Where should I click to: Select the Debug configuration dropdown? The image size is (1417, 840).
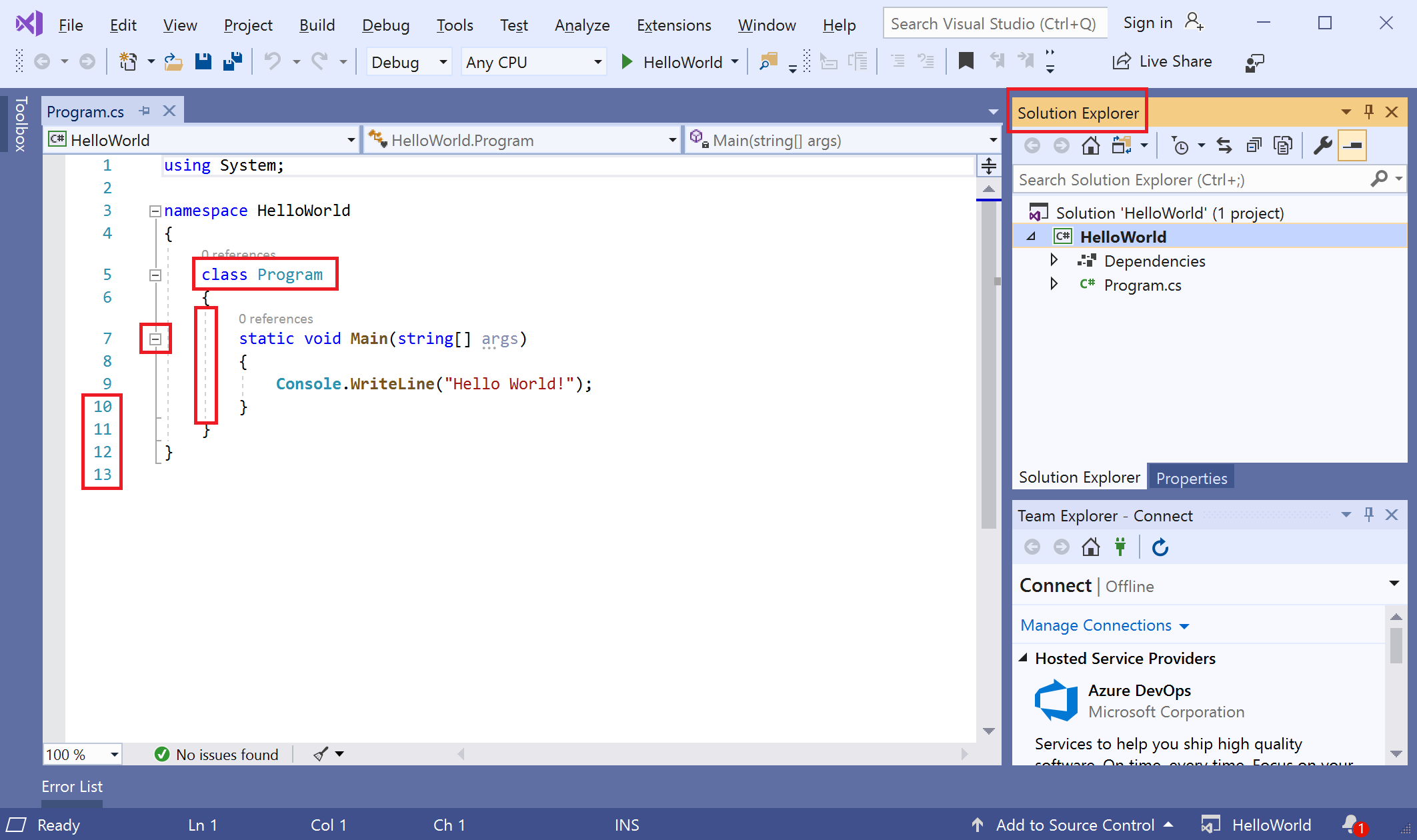click(407, 63)
